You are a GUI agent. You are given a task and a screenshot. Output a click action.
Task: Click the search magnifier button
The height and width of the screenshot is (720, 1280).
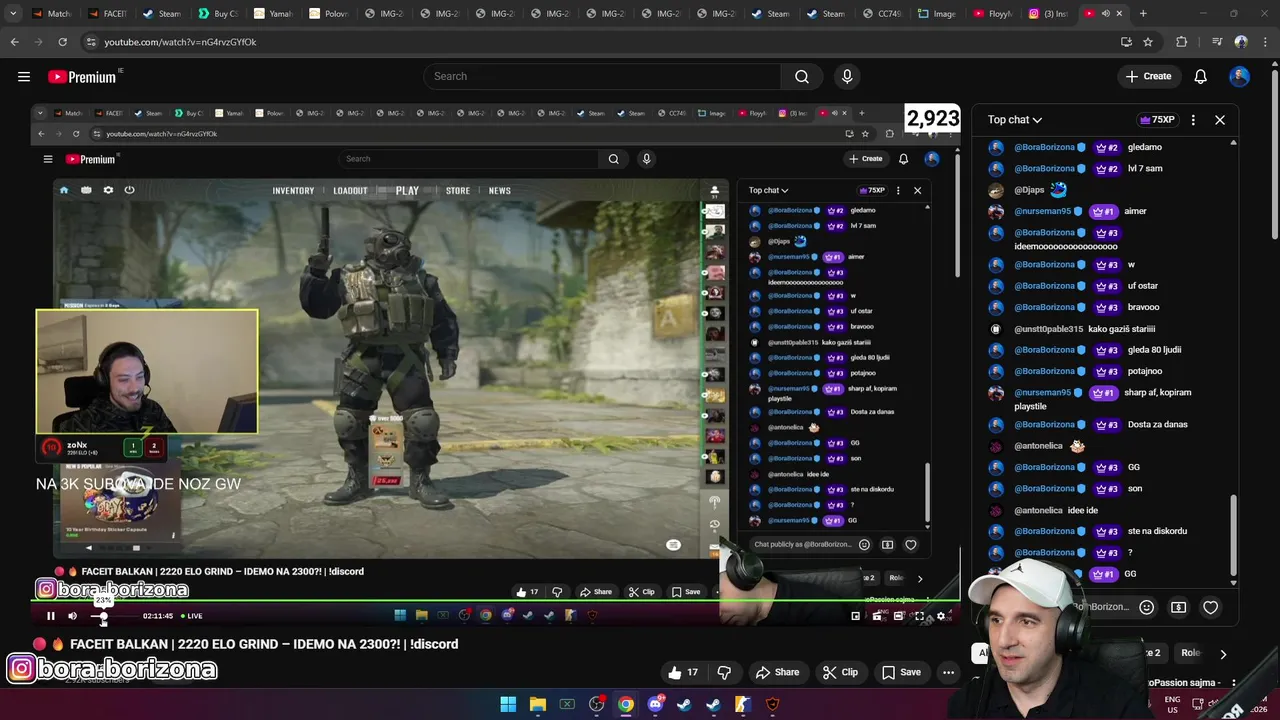pyautogui.click(x=802, y=76)
